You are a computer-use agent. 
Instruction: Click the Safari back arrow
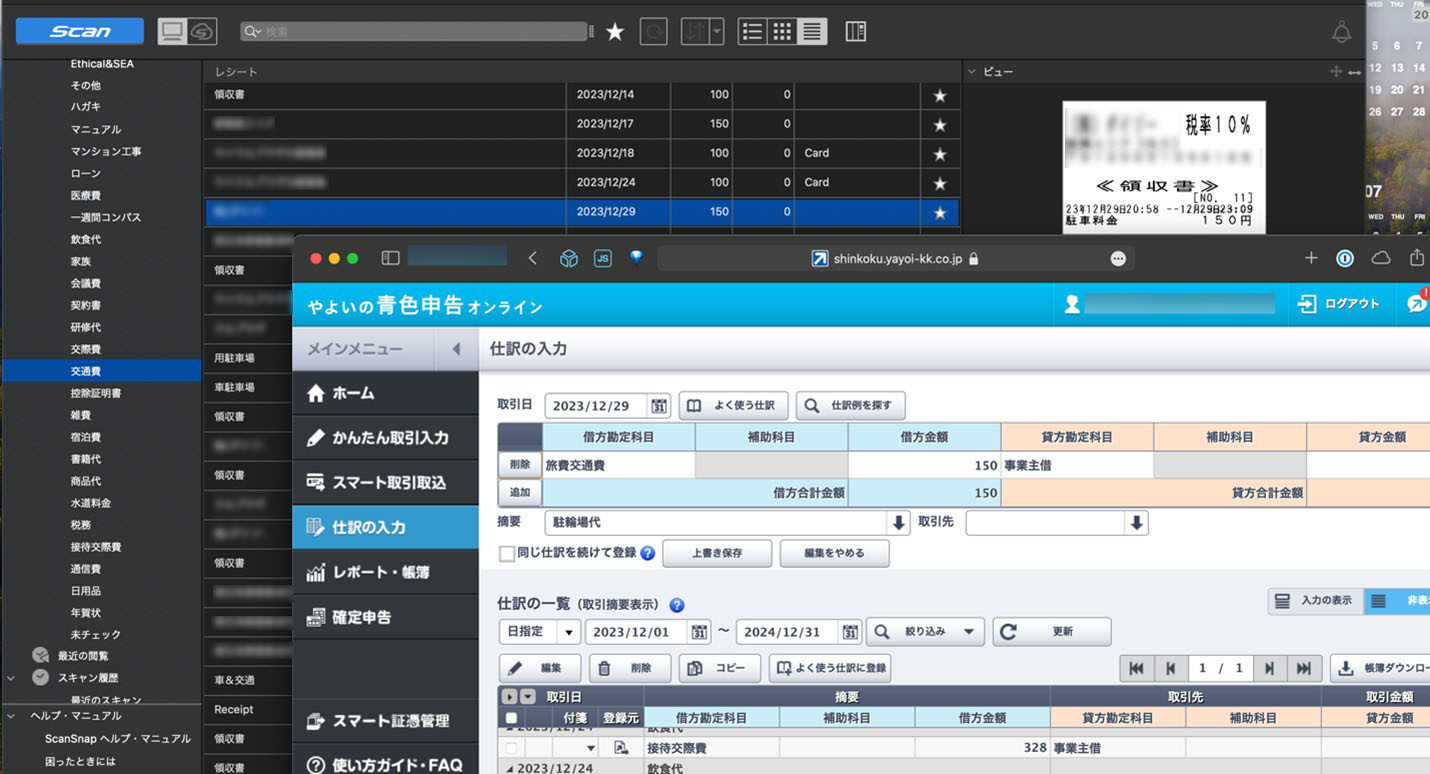532,258
